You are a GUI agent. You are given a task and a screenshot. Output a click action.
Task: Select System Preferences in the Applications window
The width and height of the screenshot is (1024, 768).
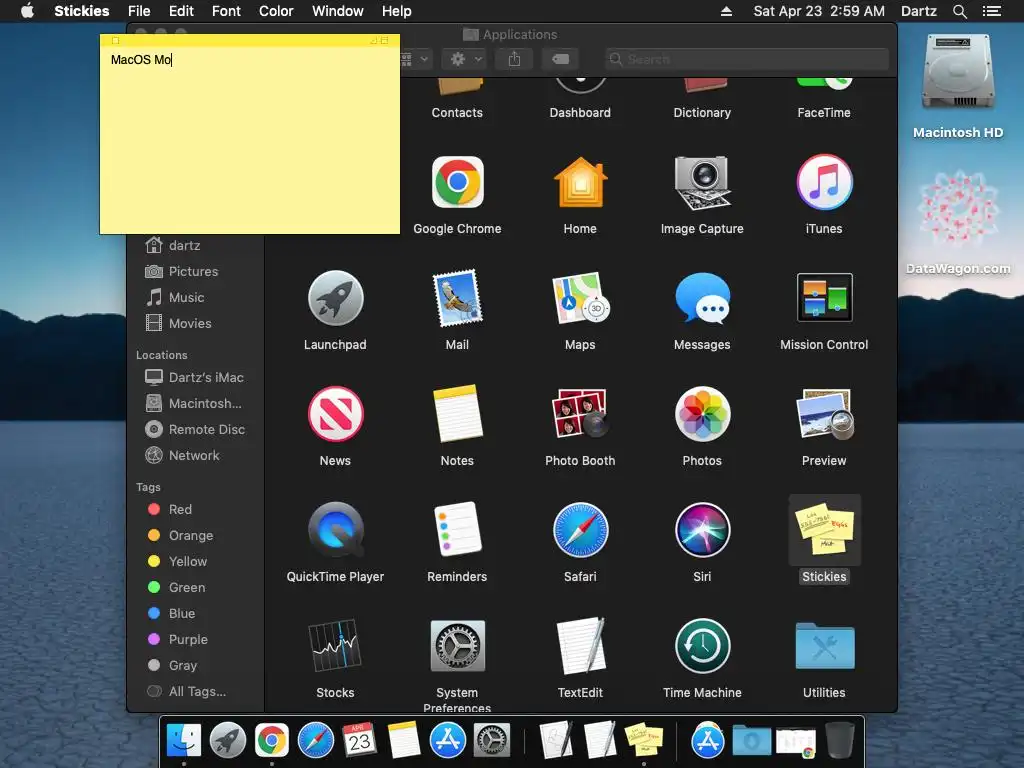[457, 645]
